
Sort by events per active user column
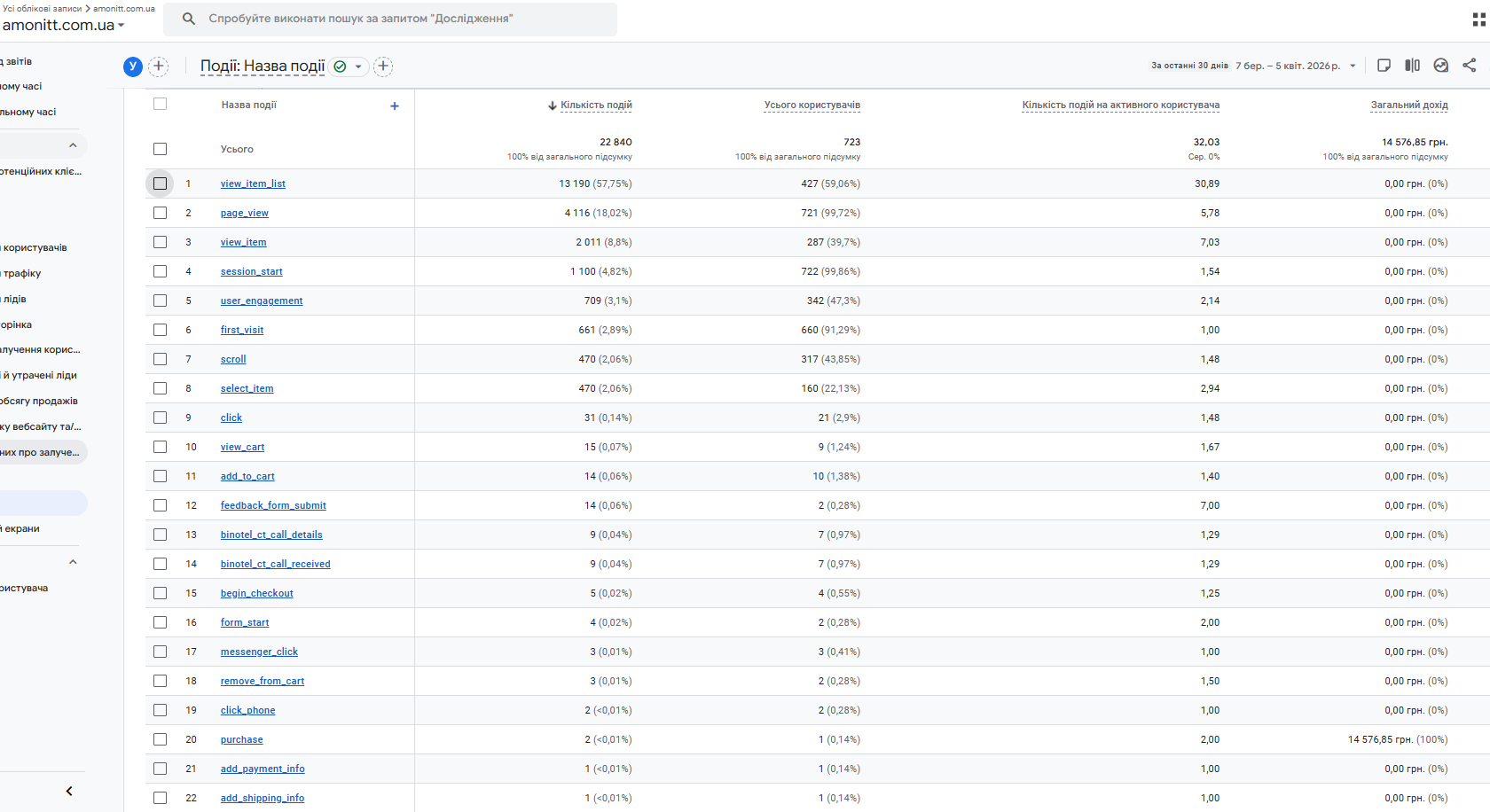(x=1121, y=105)
